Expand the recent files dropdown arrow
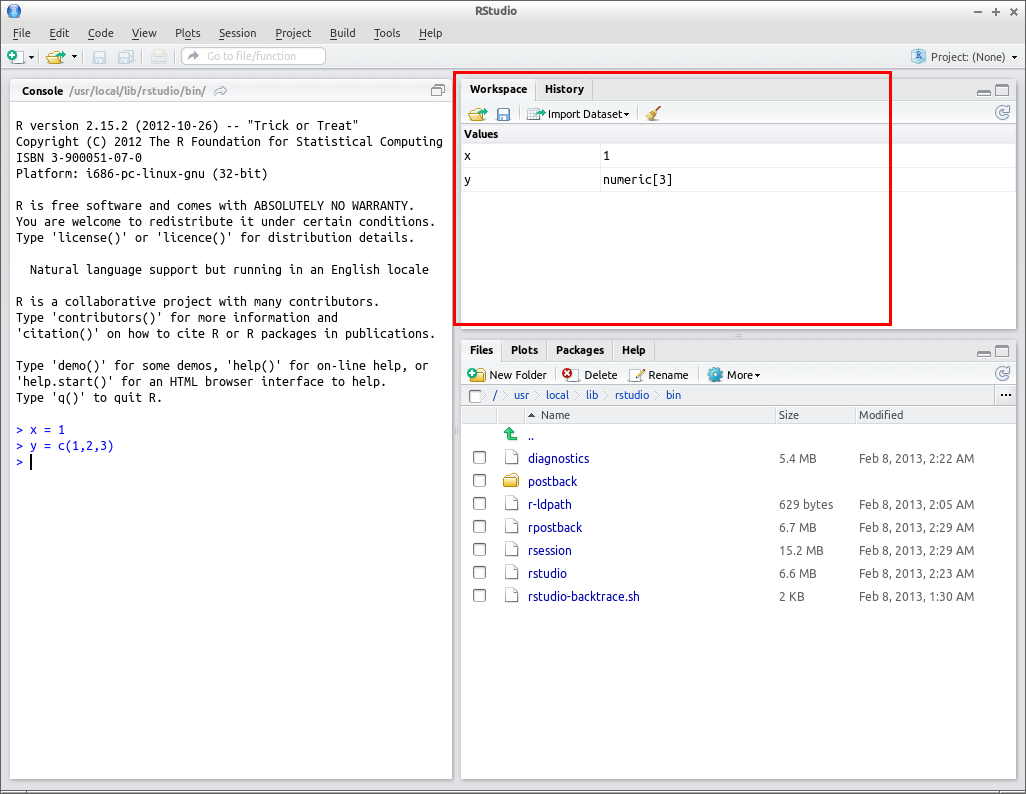Viewport: 1026px width, 794px height. pyautogui.click(x=74, y=57)
